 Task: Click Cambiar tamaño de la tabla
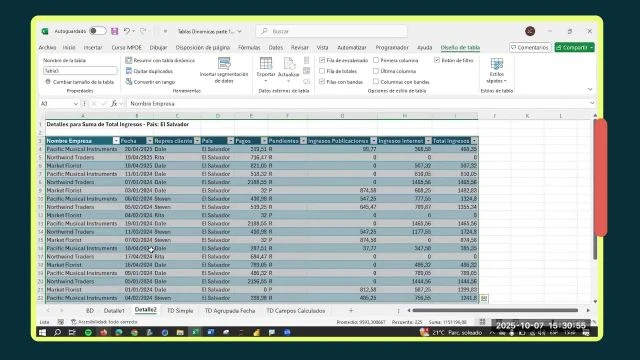point(80,82)
